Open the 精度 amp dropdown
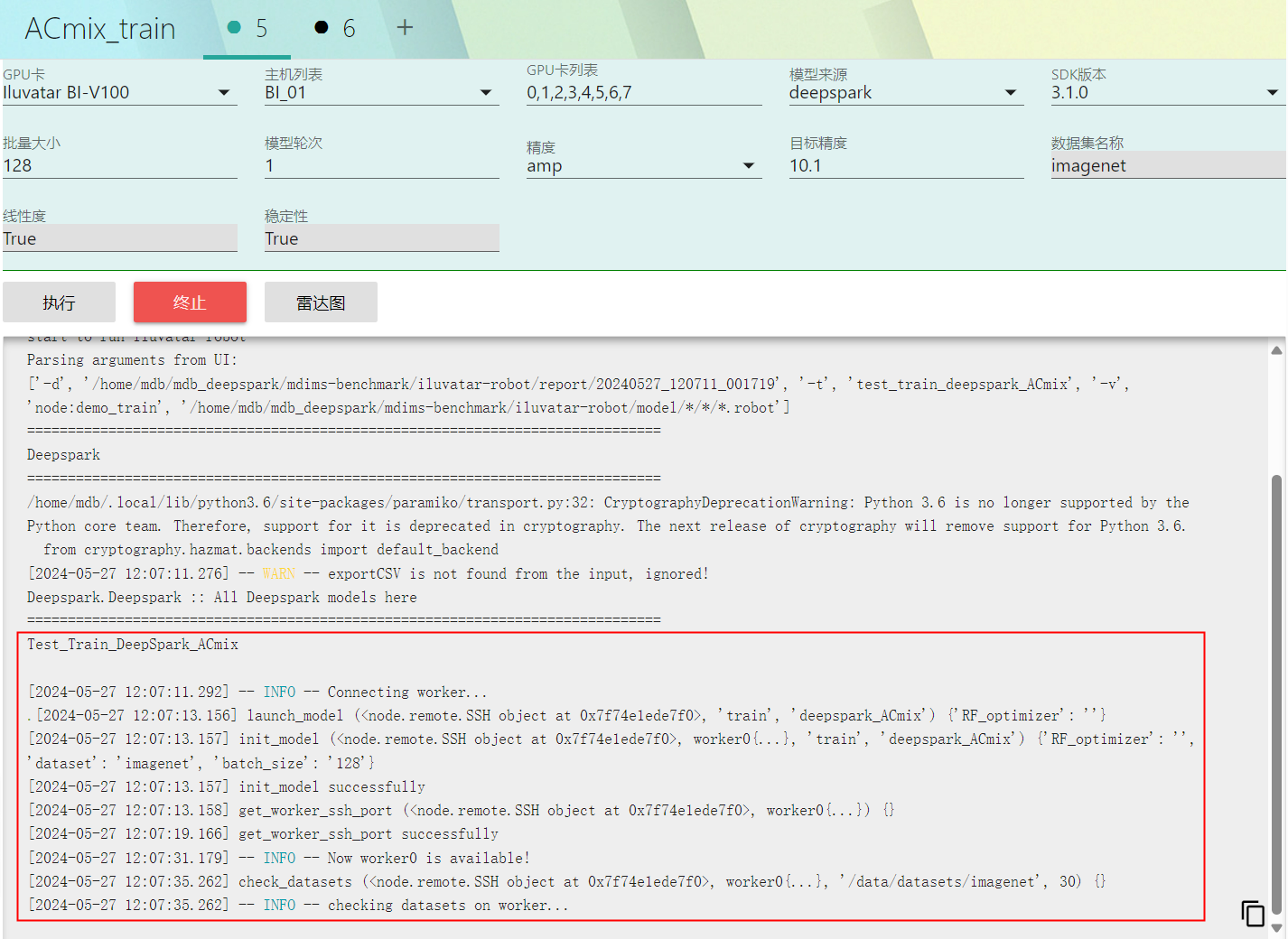1288x939 pixels. pyautogui.click(x=748, y=166)
